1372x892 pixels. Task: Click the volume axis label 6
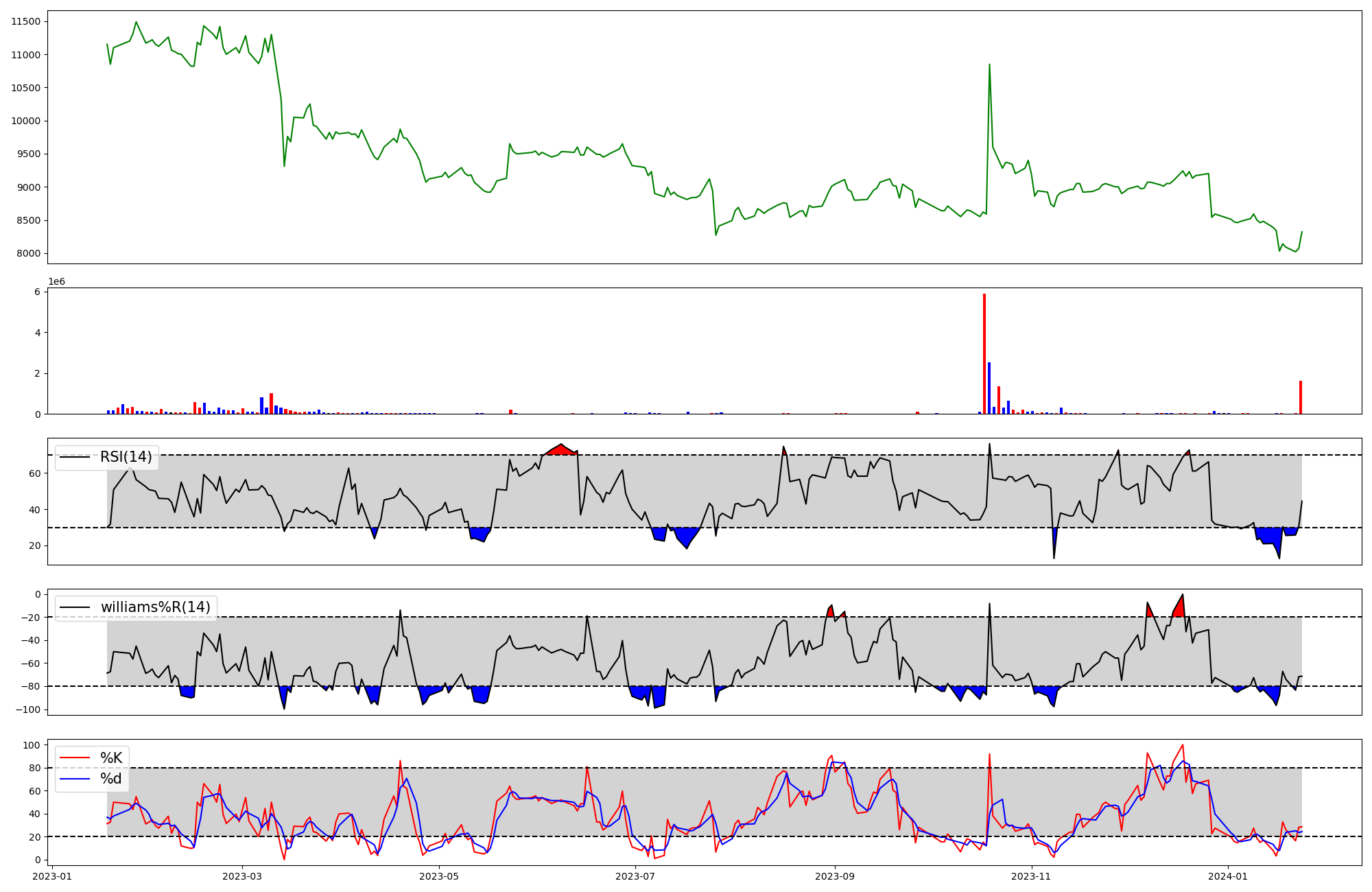coord(38,292)
